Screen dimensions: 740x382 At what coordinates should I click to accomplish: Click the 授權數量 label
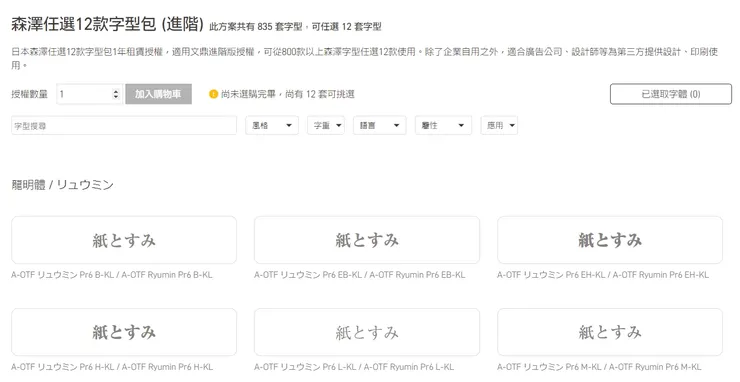29,94
